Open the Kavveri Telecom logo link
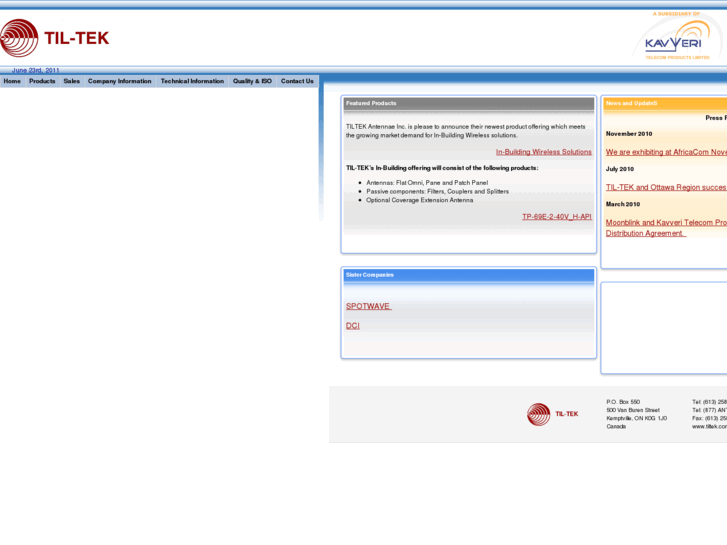 (x=677, y=37)
